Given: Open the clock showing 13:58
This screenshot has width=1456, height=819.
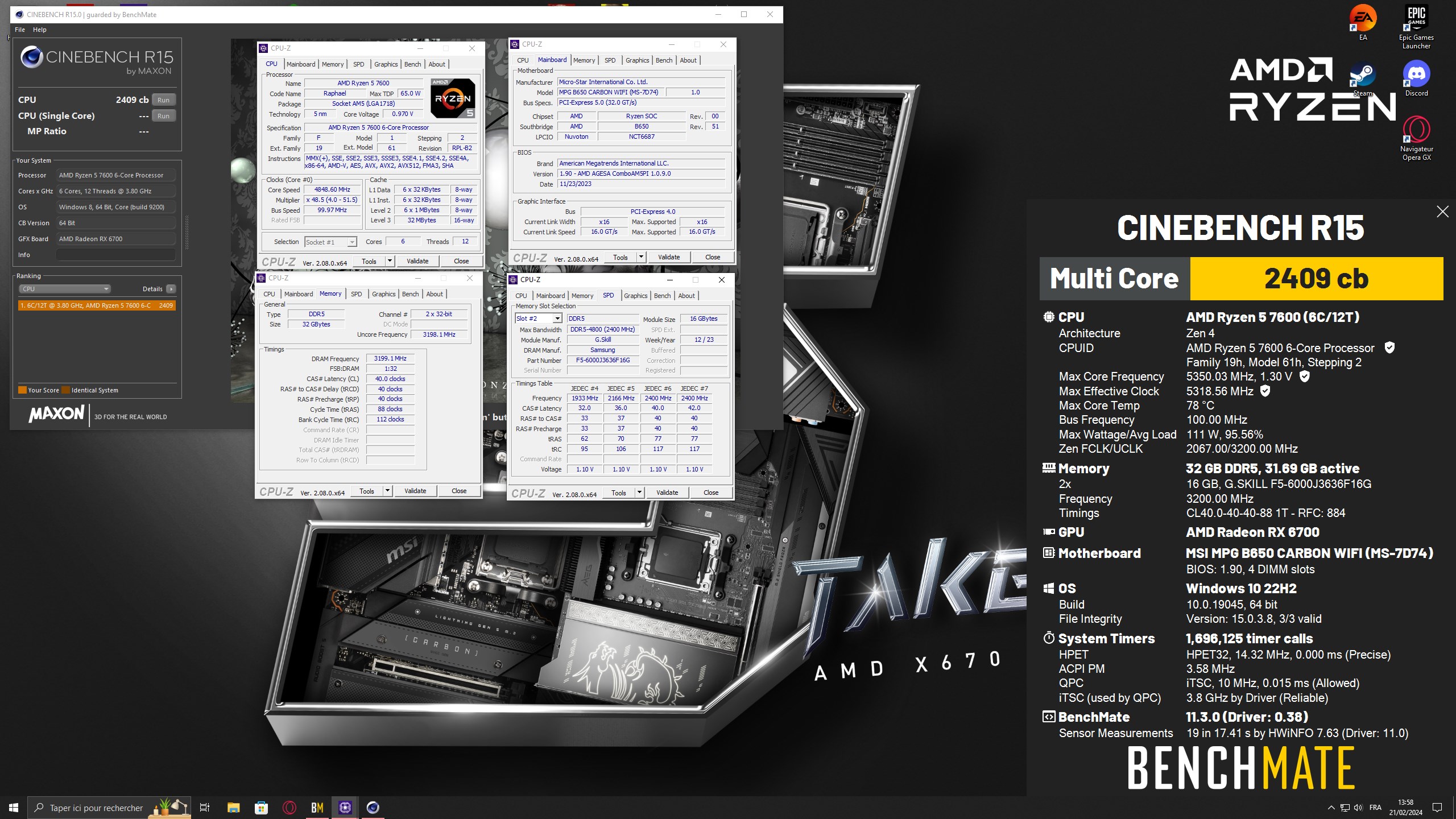Looking at the screenshot, I should pos(1405,807).
